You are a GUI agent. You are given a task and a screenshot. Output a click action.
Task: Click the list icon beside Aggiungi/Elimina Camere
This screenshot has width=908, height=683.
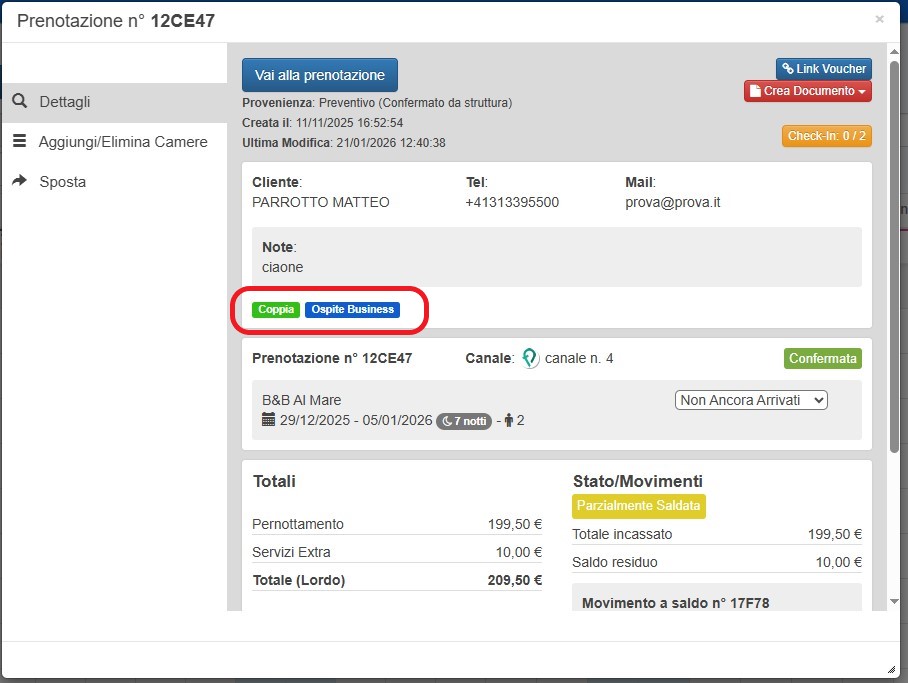click(x=19, y=142)
